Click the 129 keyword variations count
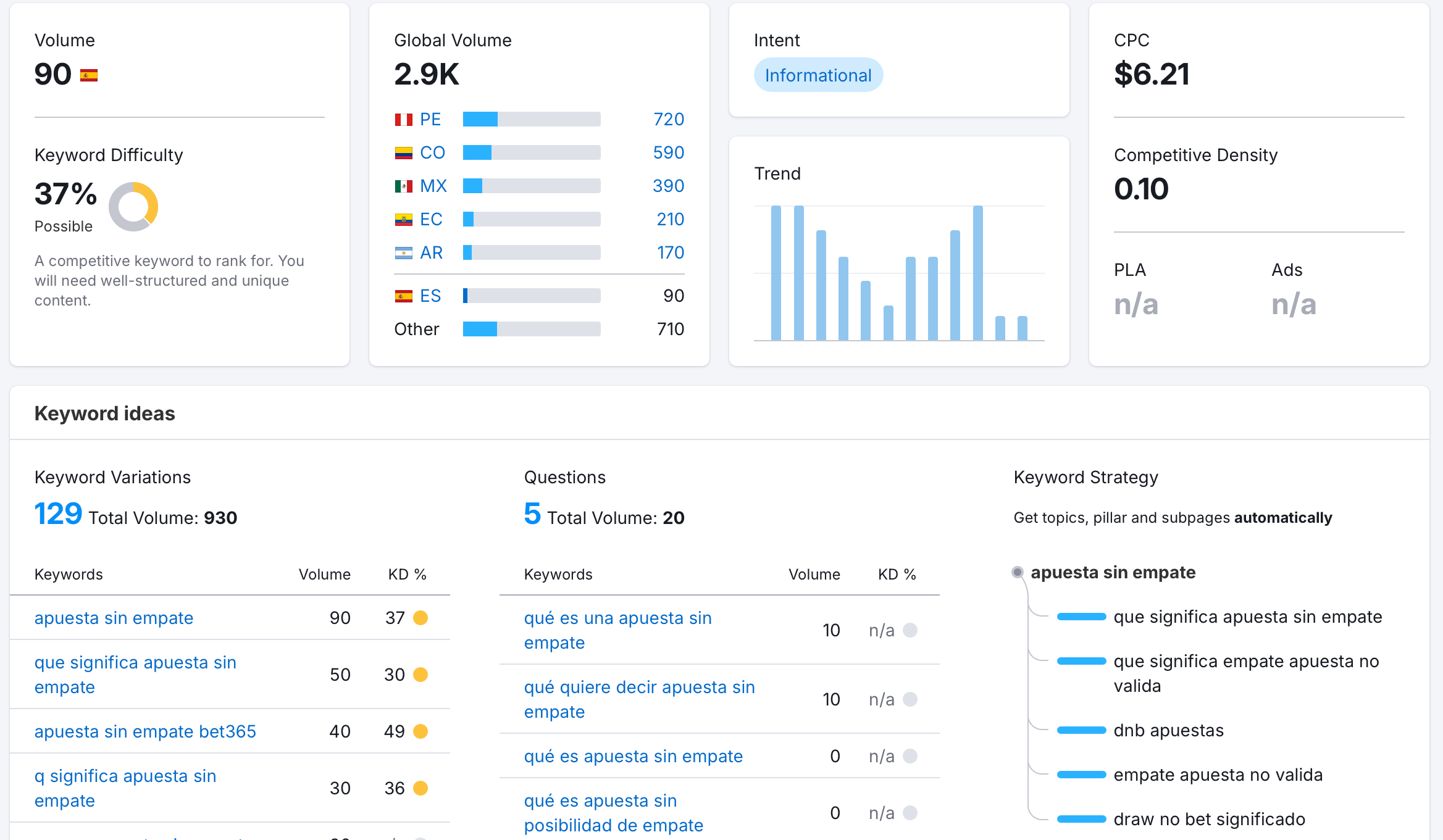Screen dimensions: 1443x840 click(58, 514)
